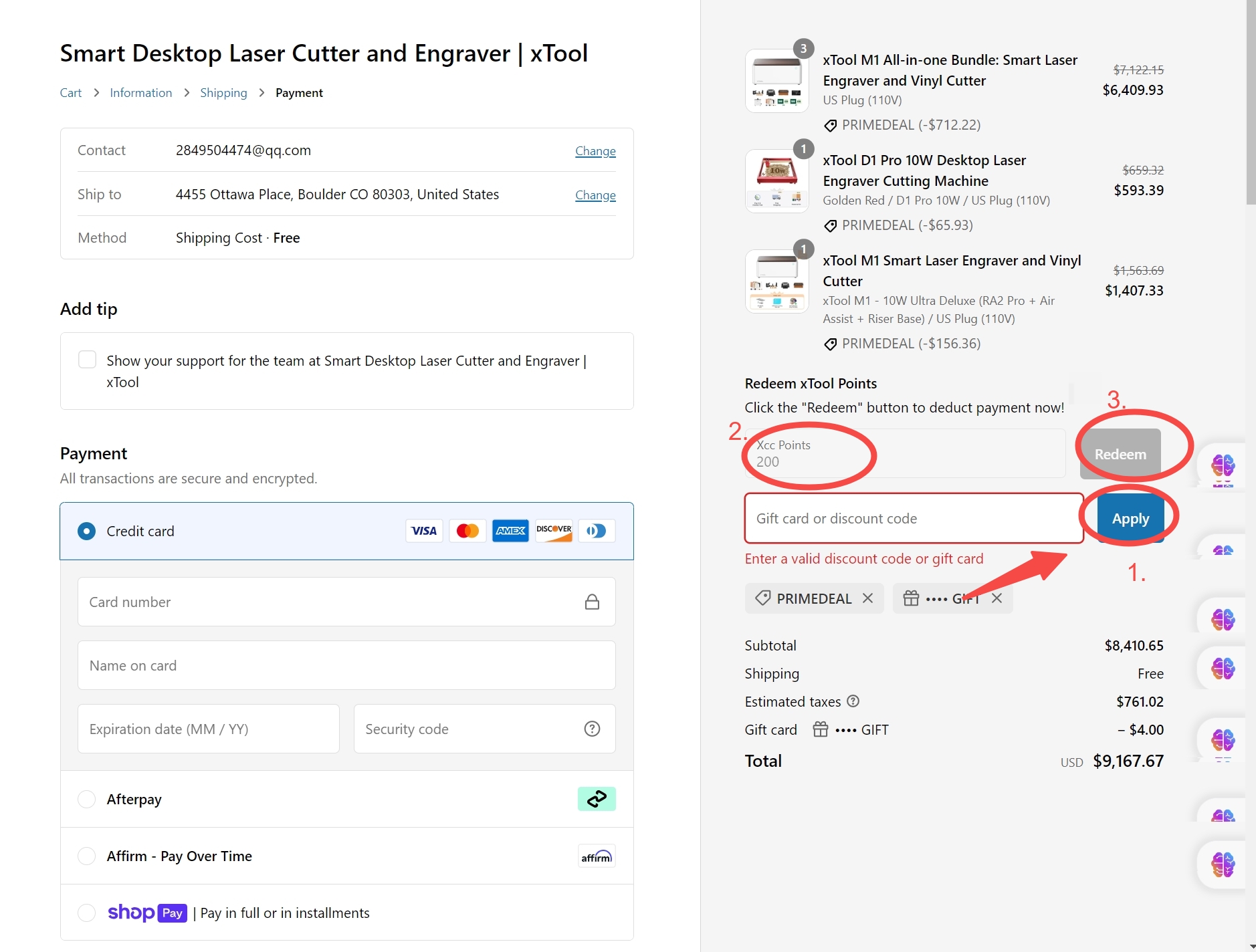The image size is (1256, 952).
Task: Click the Redeem points button
Action: 1120,454
